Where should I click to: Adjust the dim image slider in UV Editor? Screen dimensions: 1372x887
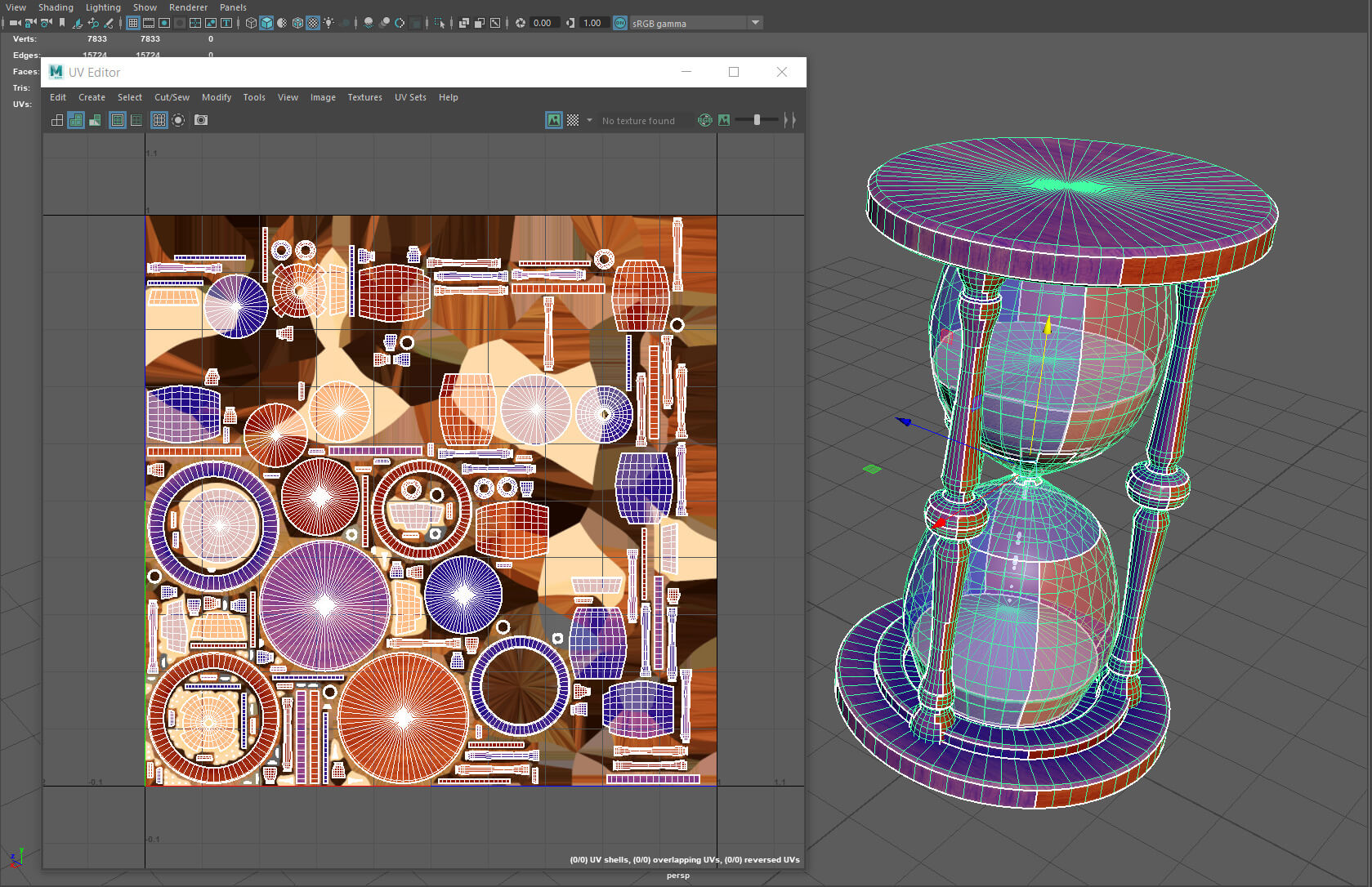(757, 120)
